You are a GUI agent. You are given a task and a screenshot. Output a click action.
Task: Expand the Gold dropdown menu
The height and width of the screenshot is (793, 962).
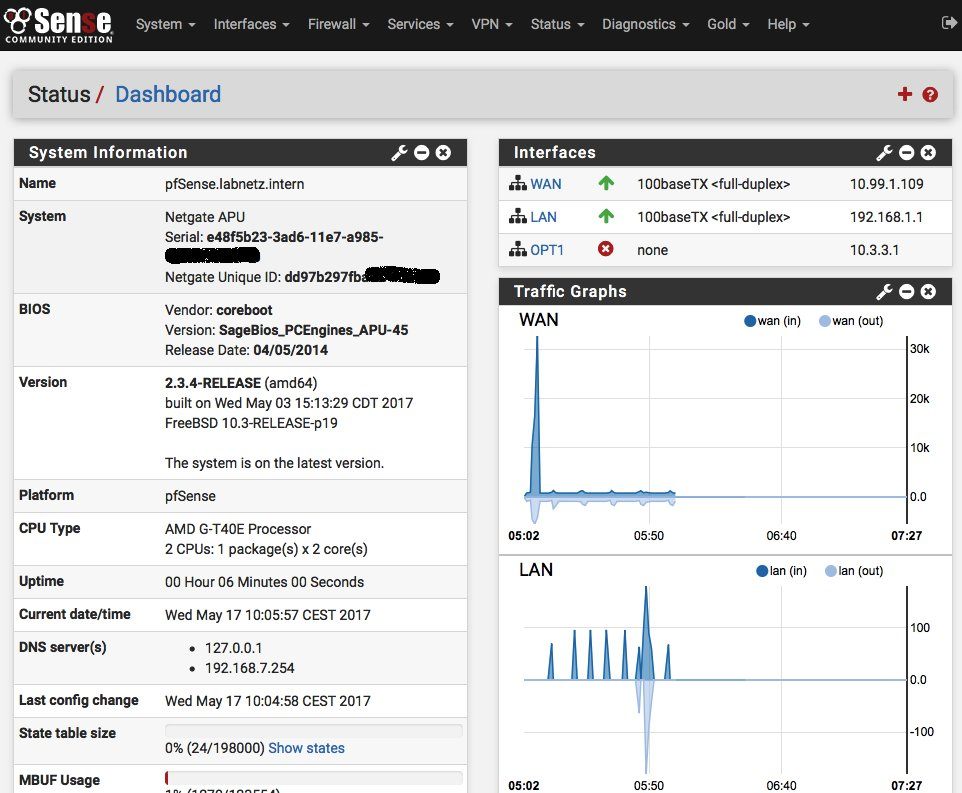pos(728,25)
